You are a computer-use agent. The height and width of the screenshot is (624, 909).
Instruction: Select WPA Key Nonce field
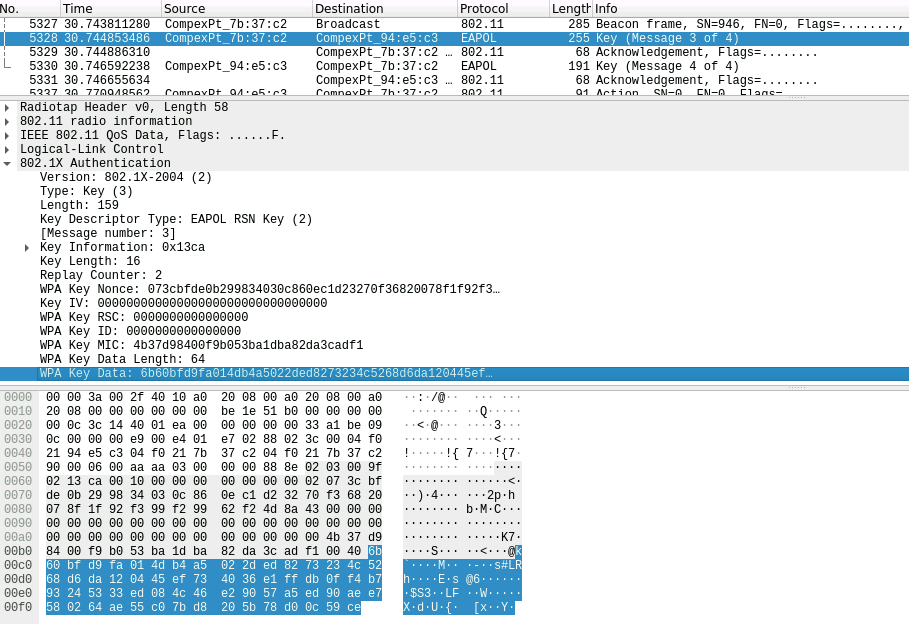270,289
